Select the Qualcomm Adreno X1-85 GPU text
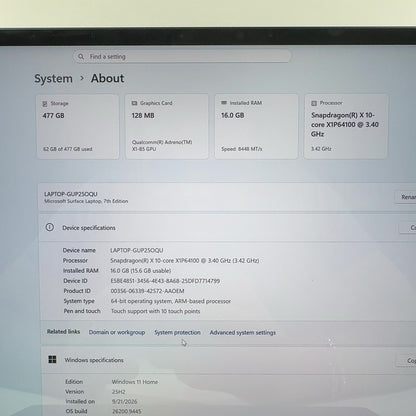The height and width of the screenshot is (416, 416). click(162, 146)
